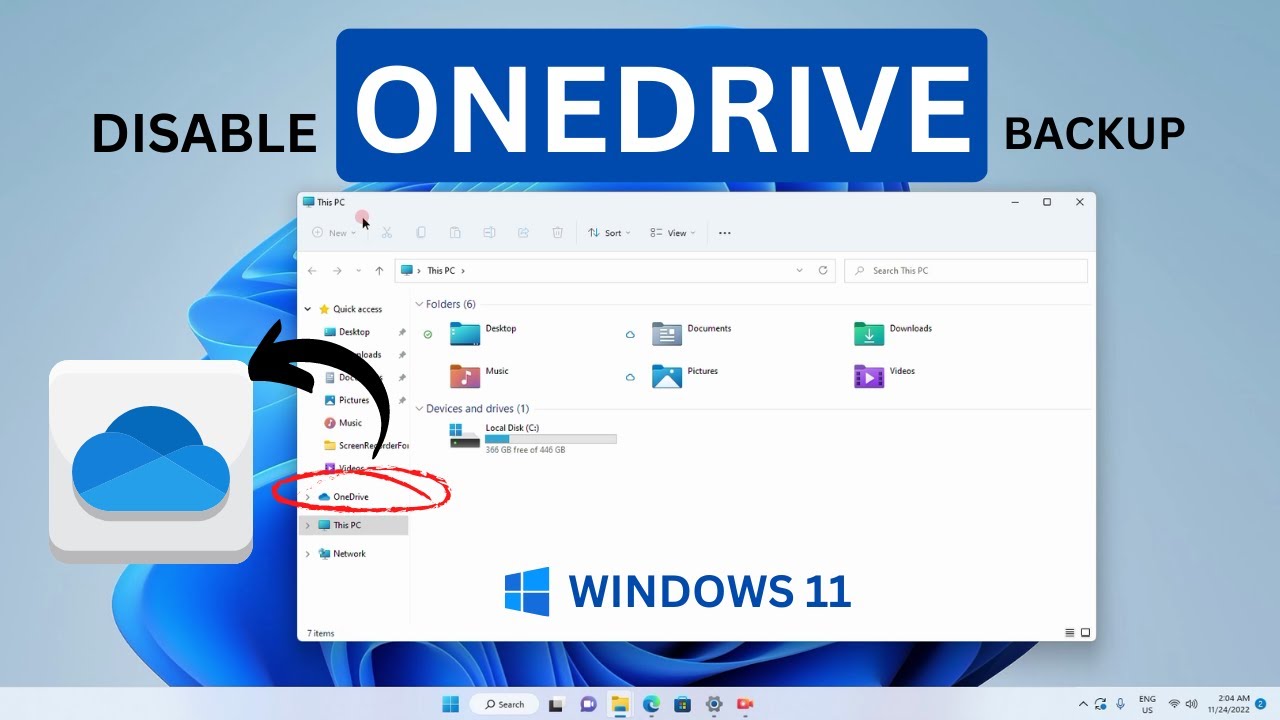Open Task View from taskbar

[x=557, y=704]
